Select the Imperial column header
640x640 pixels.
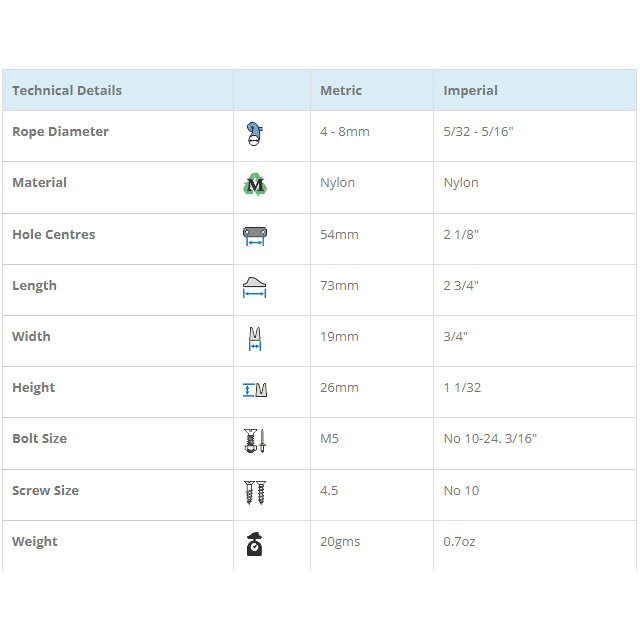[470, 90]
